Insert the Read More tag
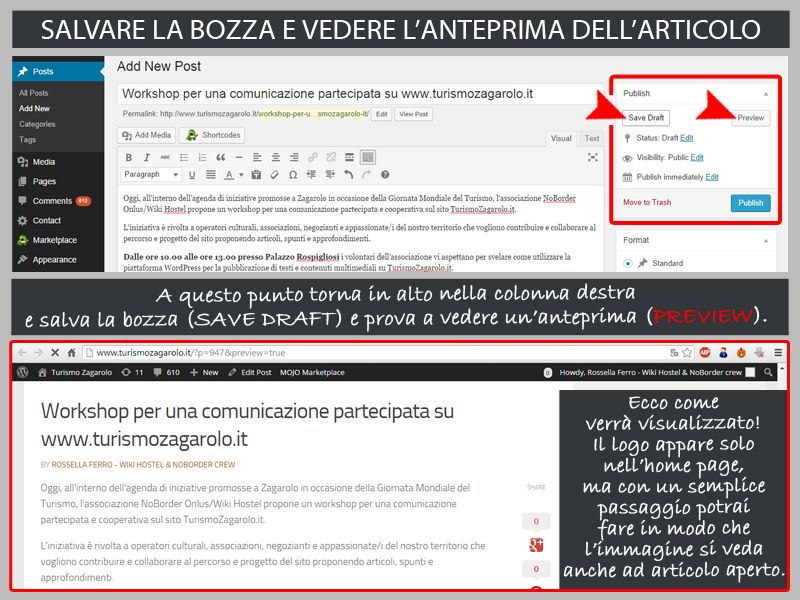Screen dimensions: 800x600 (349, 158)
